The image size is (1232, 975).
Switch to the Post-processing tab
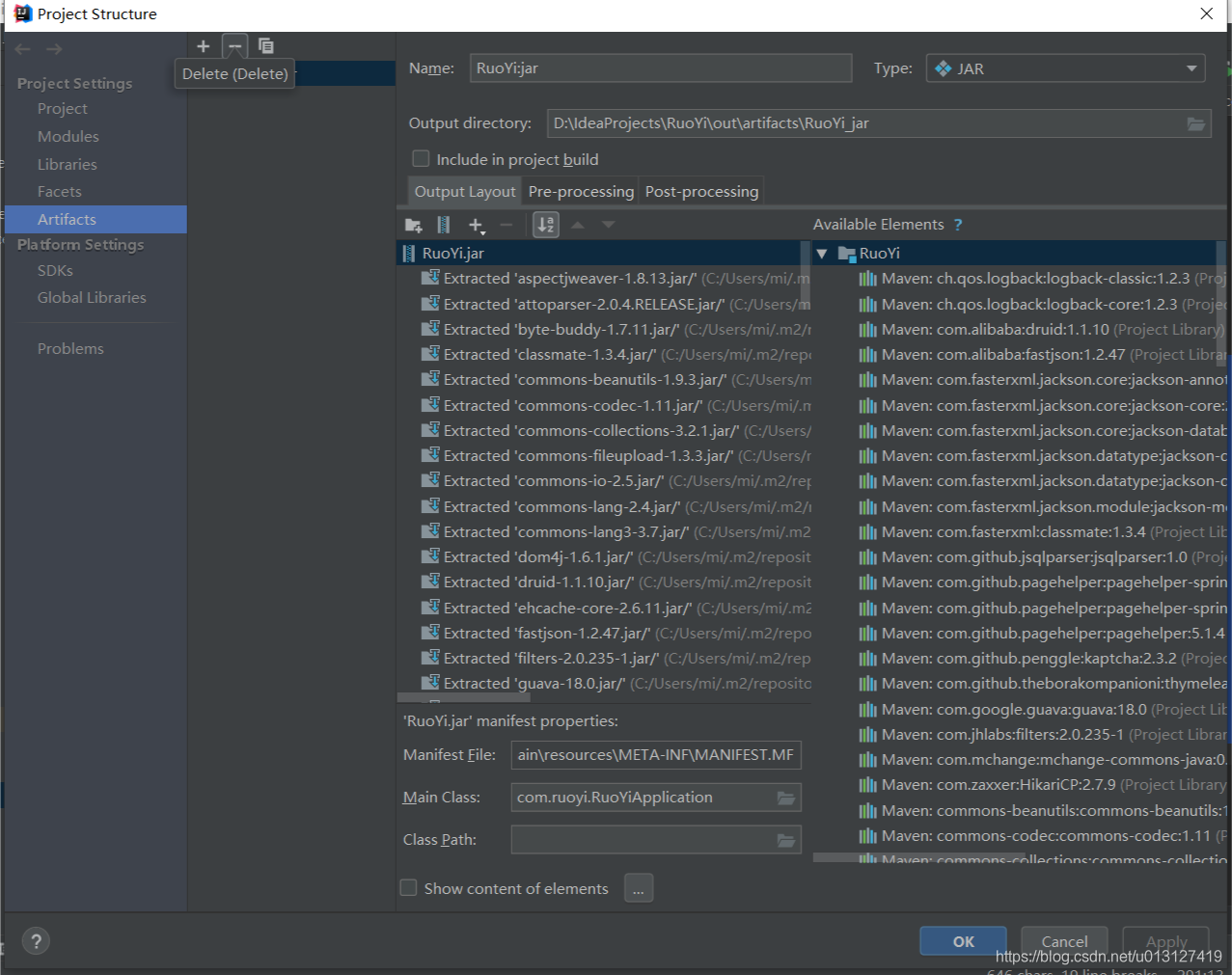pos(701,191)
